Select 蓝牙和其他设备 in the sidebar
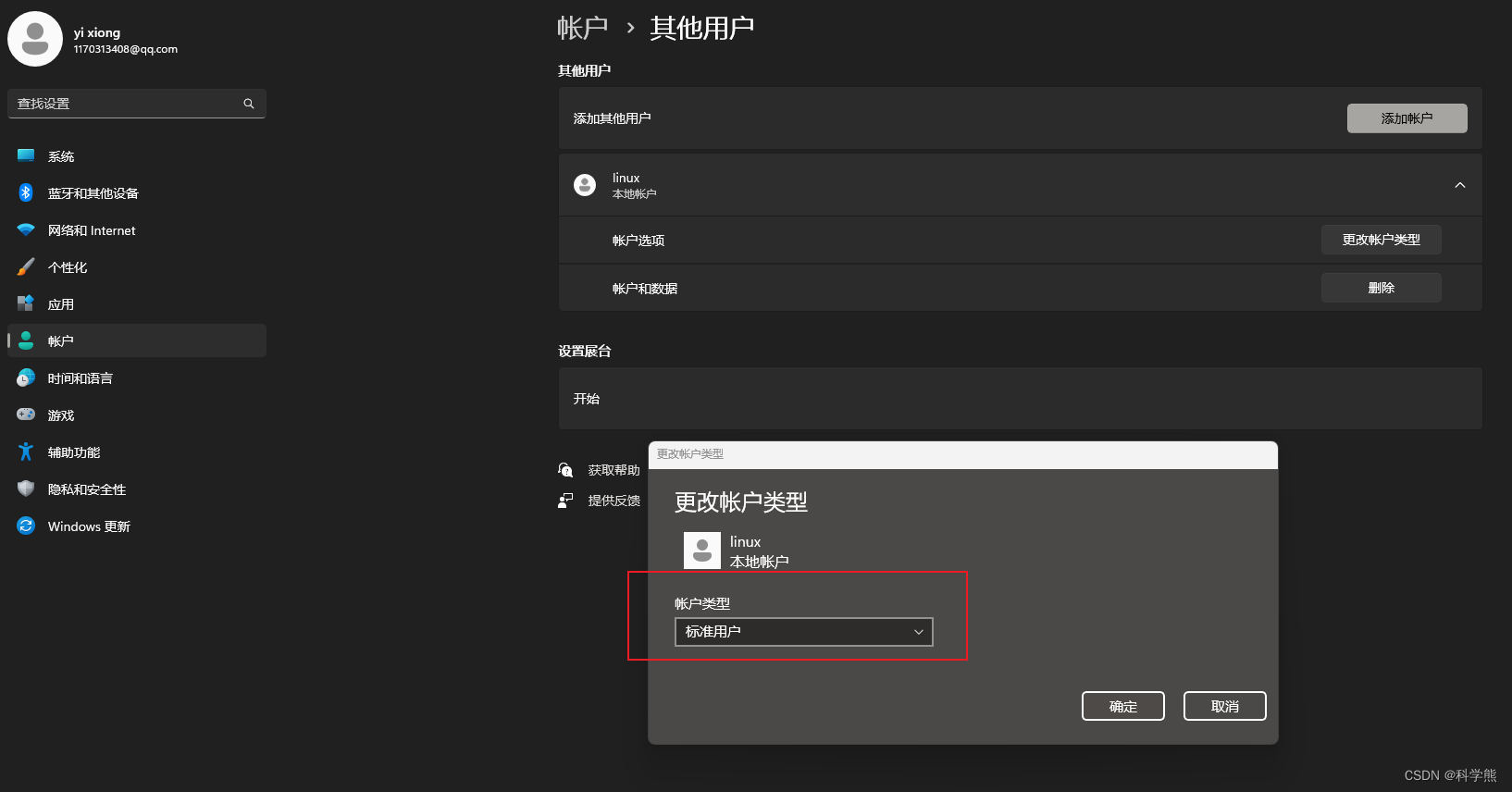 (137, 193)
